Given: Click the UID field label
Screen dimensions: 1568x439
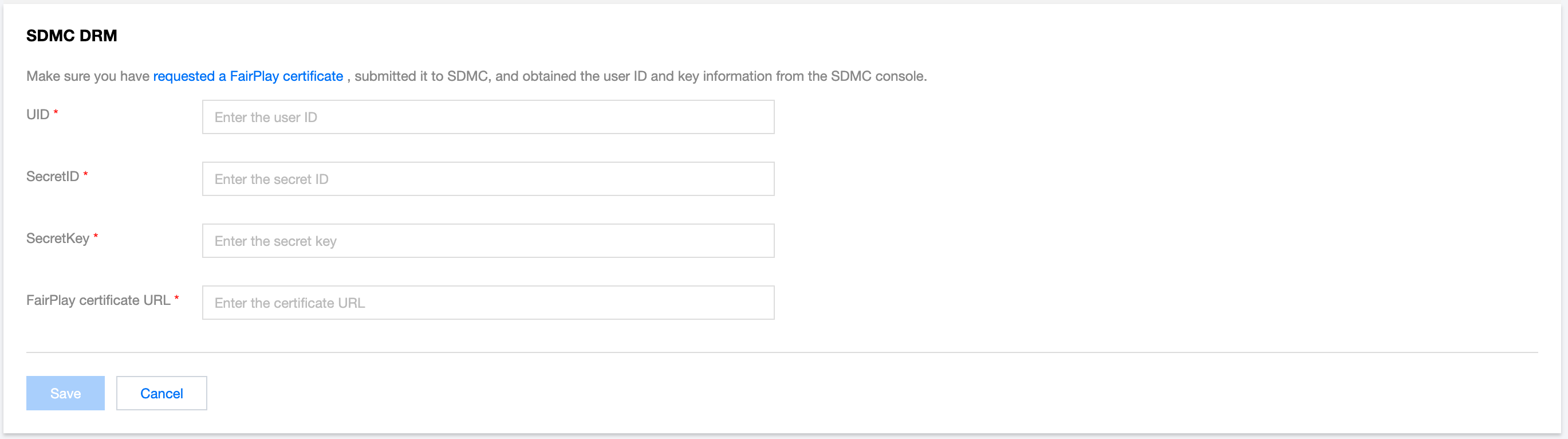Looking at the screenshot, I should point(38,115).
